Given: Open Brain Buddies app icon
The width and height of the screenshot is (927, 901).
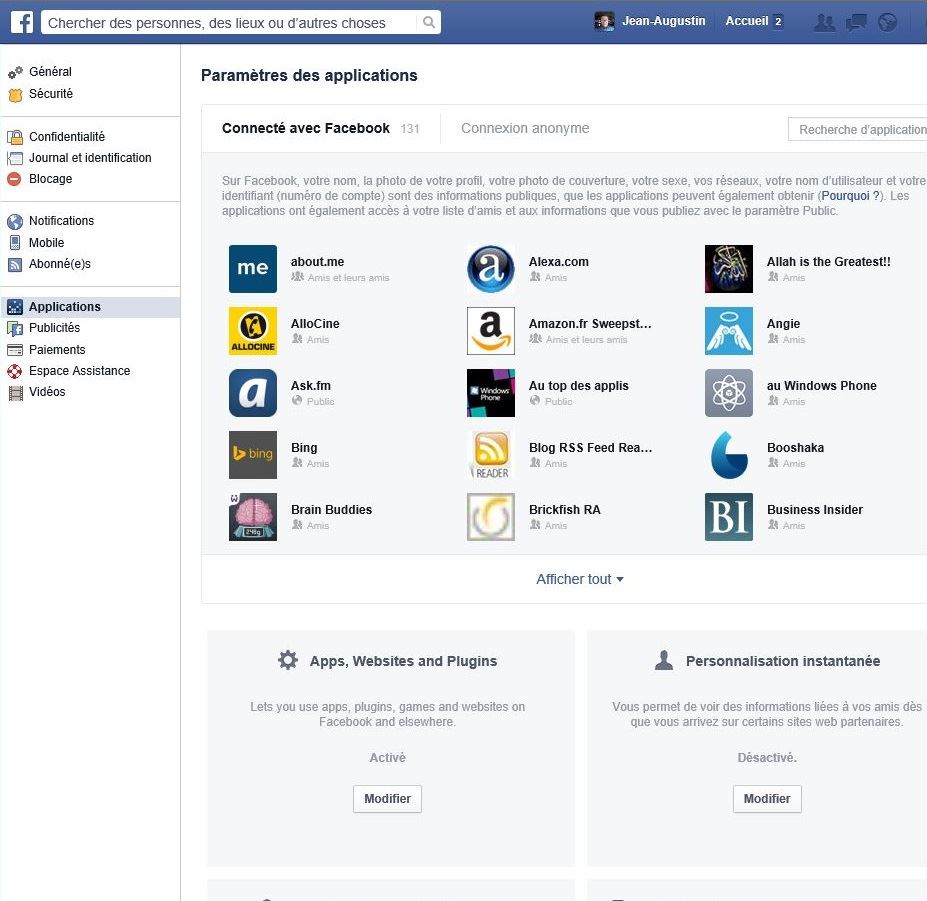Looking at the screenshot, I should point(252,517).
